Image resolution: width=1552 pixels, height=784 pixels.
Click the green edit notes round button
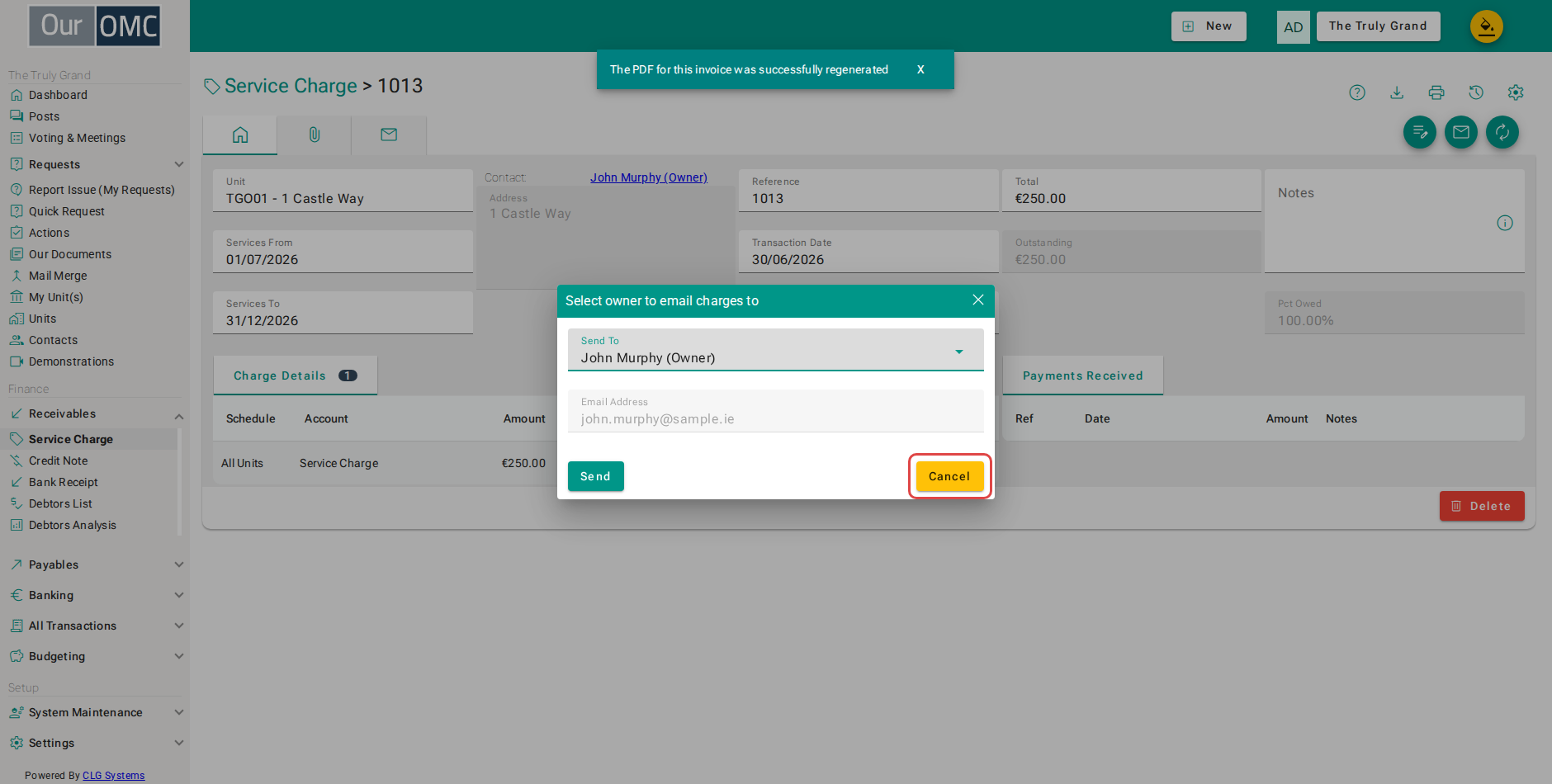tap(1420, 132)
